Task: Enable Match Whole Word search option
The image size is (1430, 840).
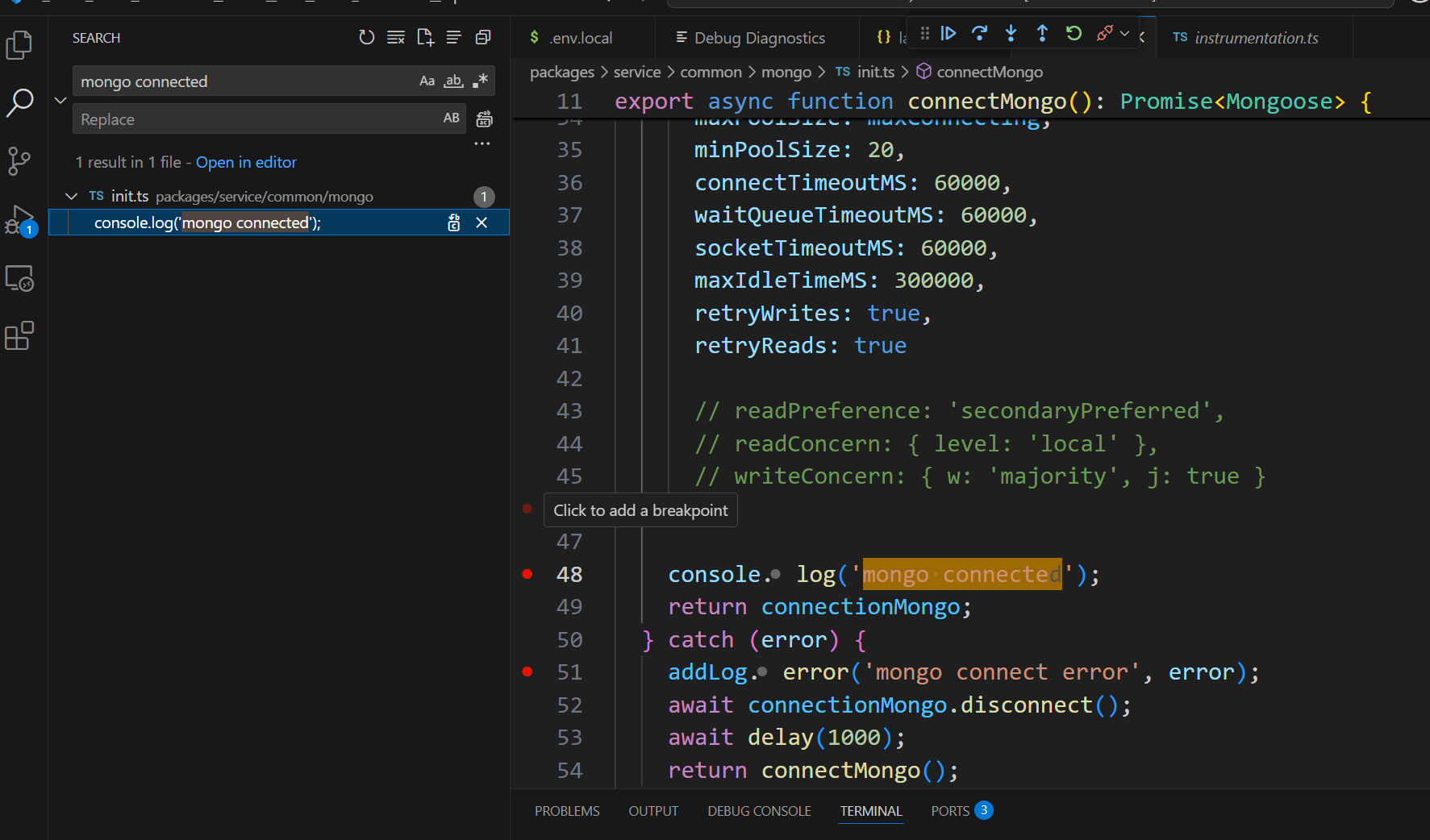Action: [453, 81]
